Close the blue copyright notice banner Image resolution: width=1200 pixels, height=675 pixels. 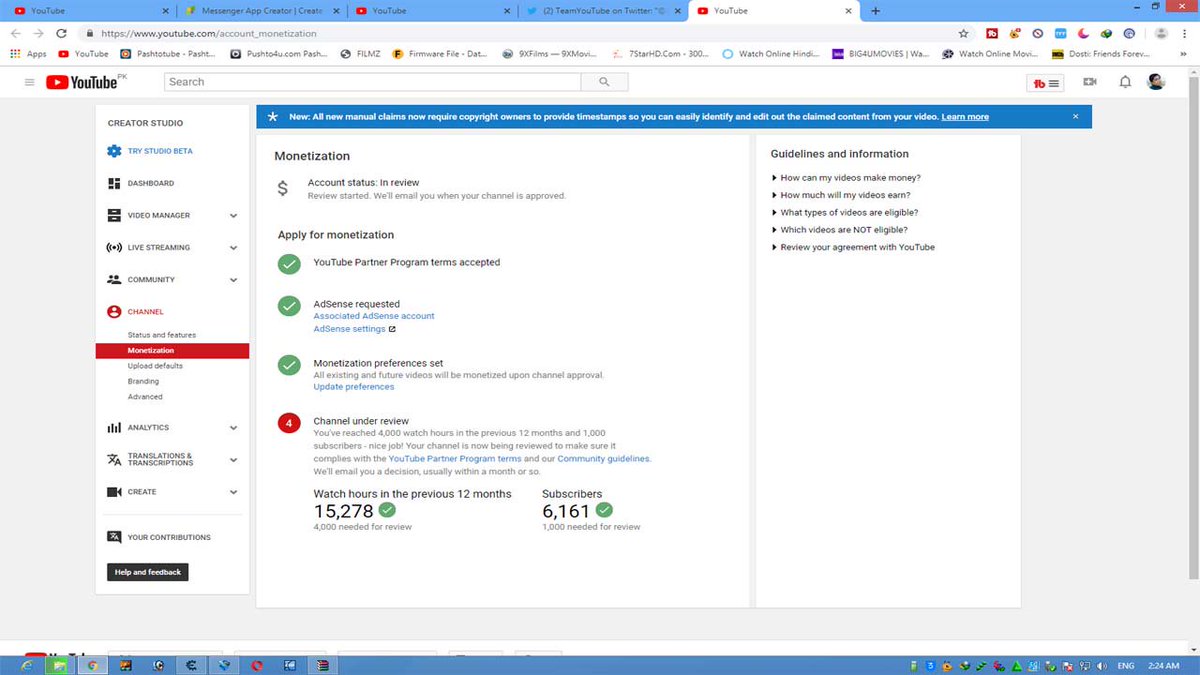(1075, 117)
